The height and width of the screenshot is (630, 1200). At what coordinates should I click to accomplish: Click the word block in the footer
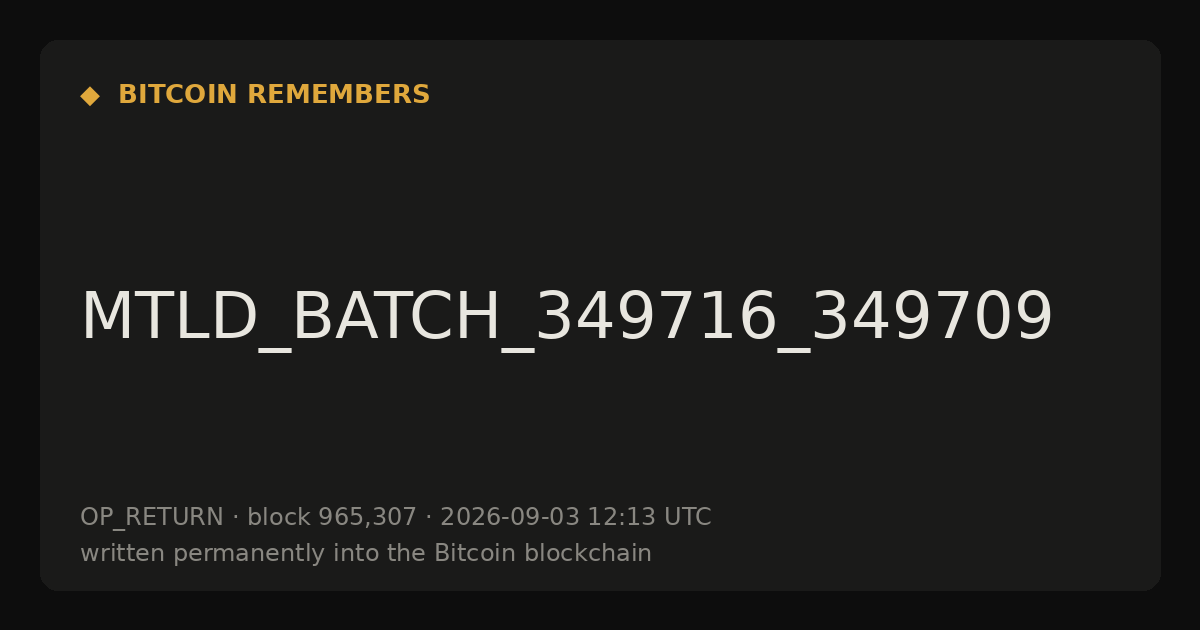click(x=279, y=518)
